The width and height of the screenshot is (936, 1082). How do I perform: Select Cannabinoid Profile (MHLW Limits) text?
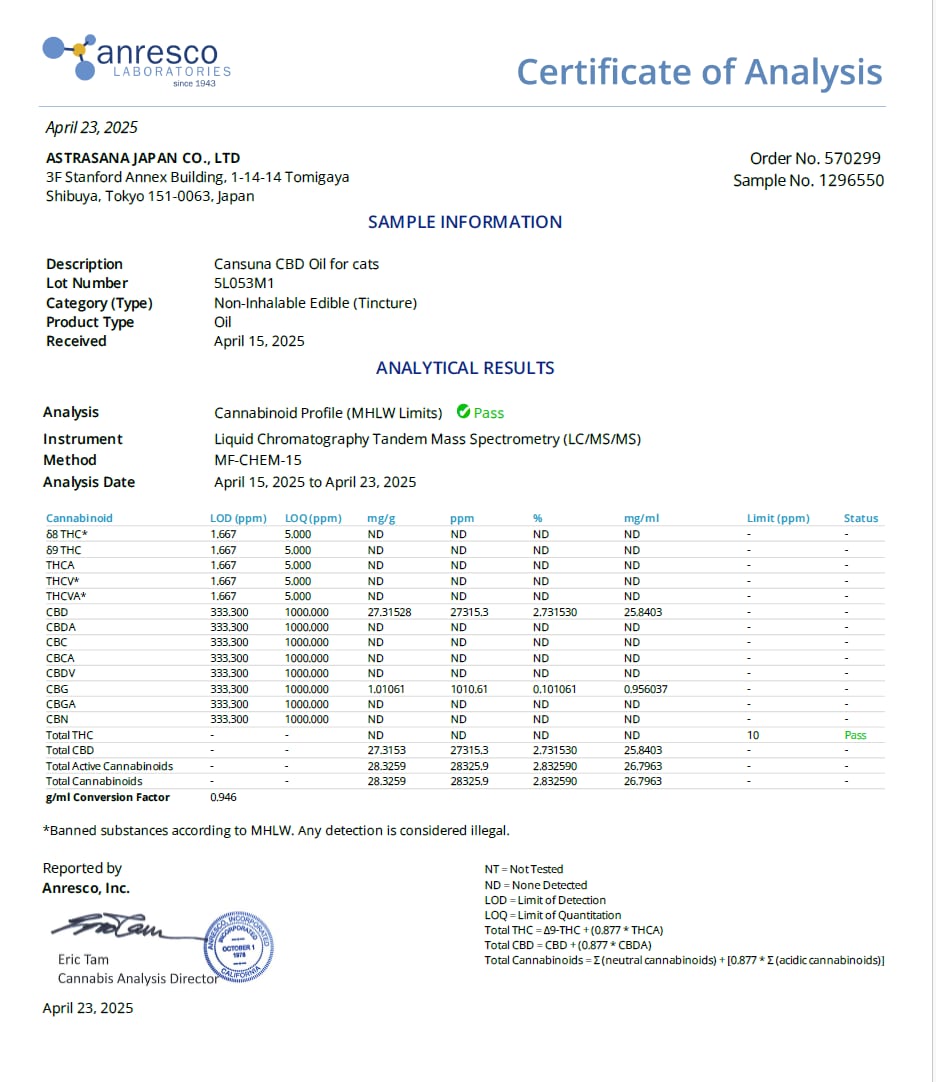coord(328,413)
